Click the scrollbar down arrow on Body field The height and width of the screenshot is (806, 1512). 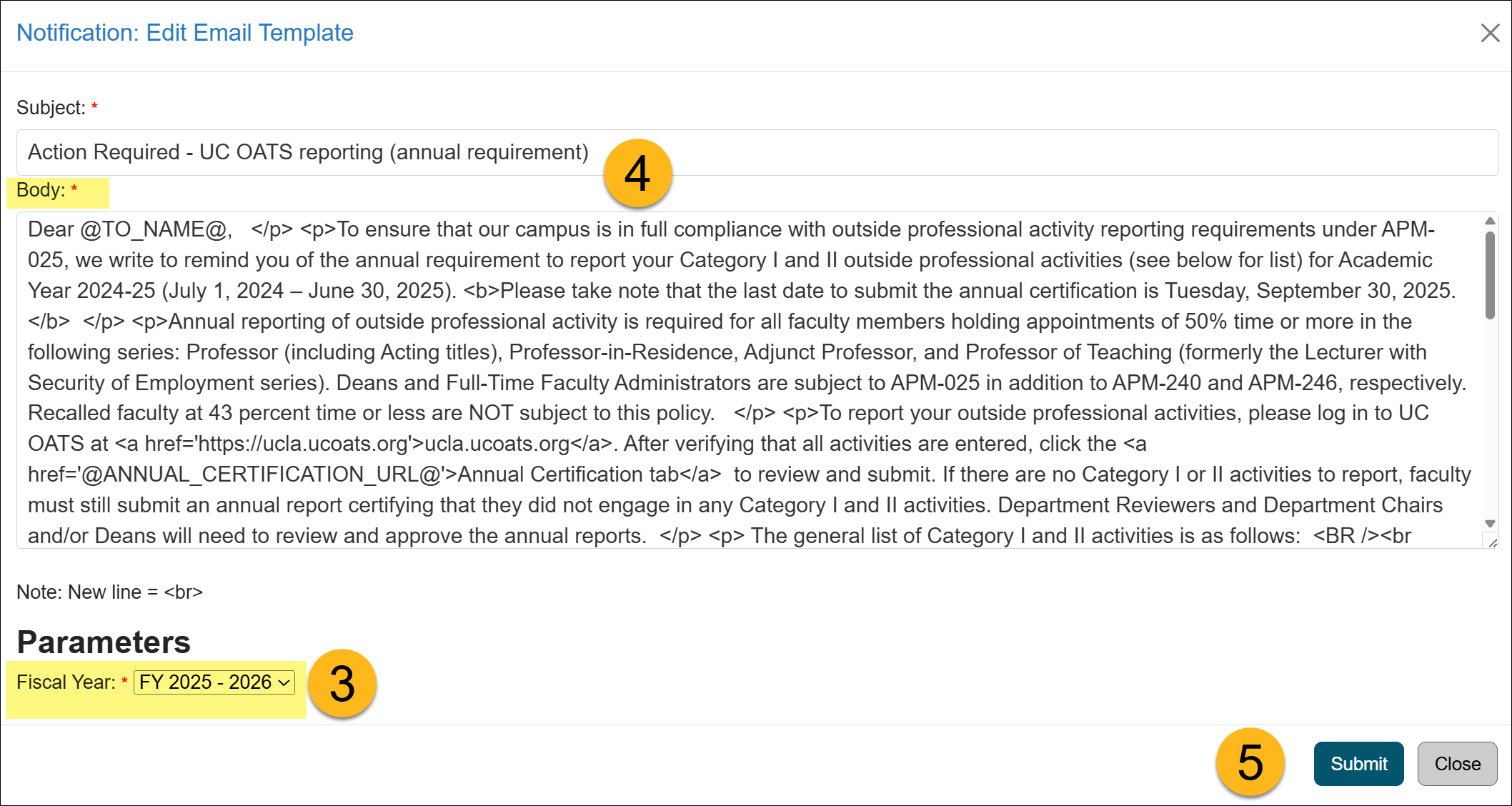[x=1491, y=522]
